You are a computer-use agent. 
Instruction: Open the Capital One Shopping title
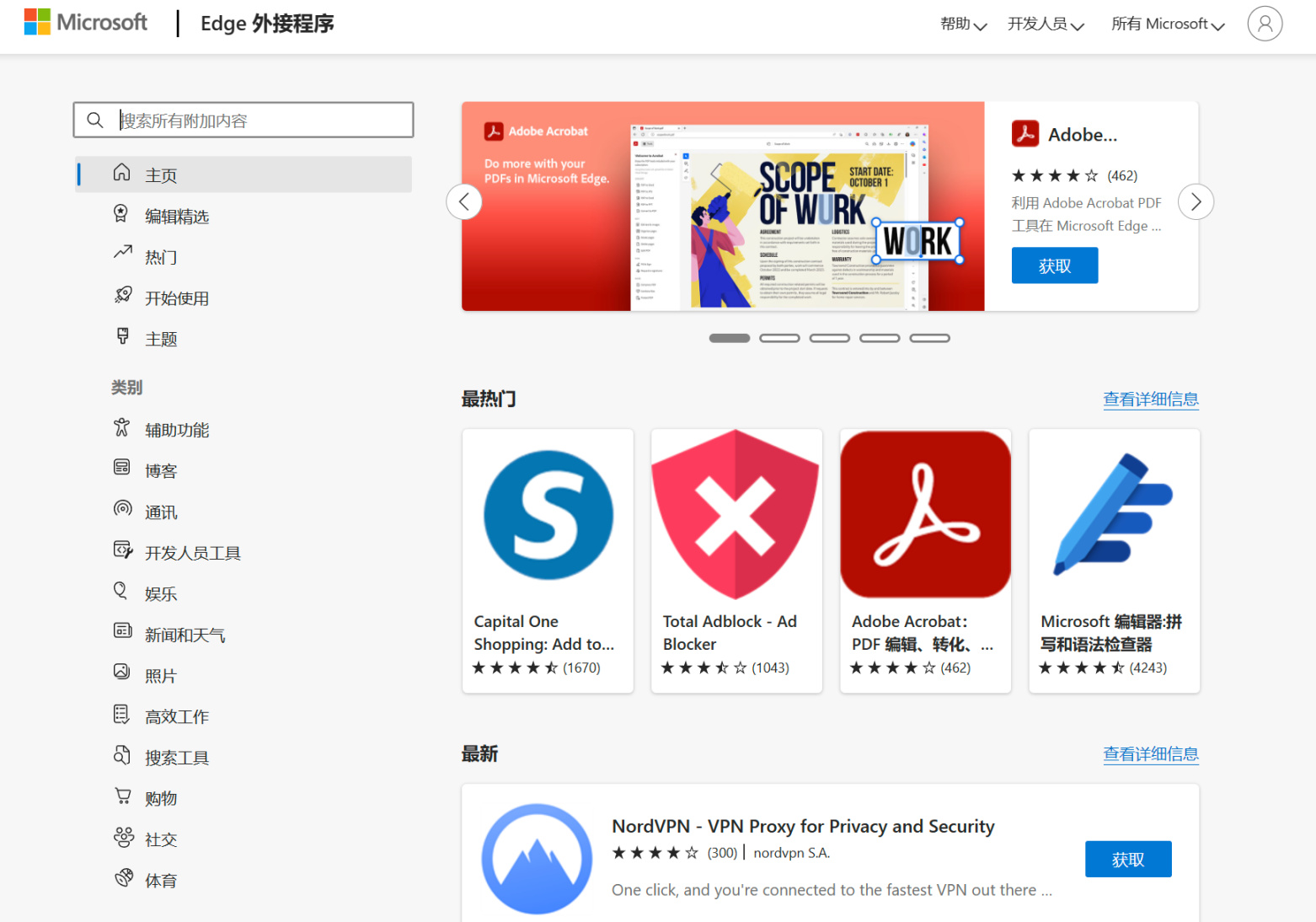544,633
